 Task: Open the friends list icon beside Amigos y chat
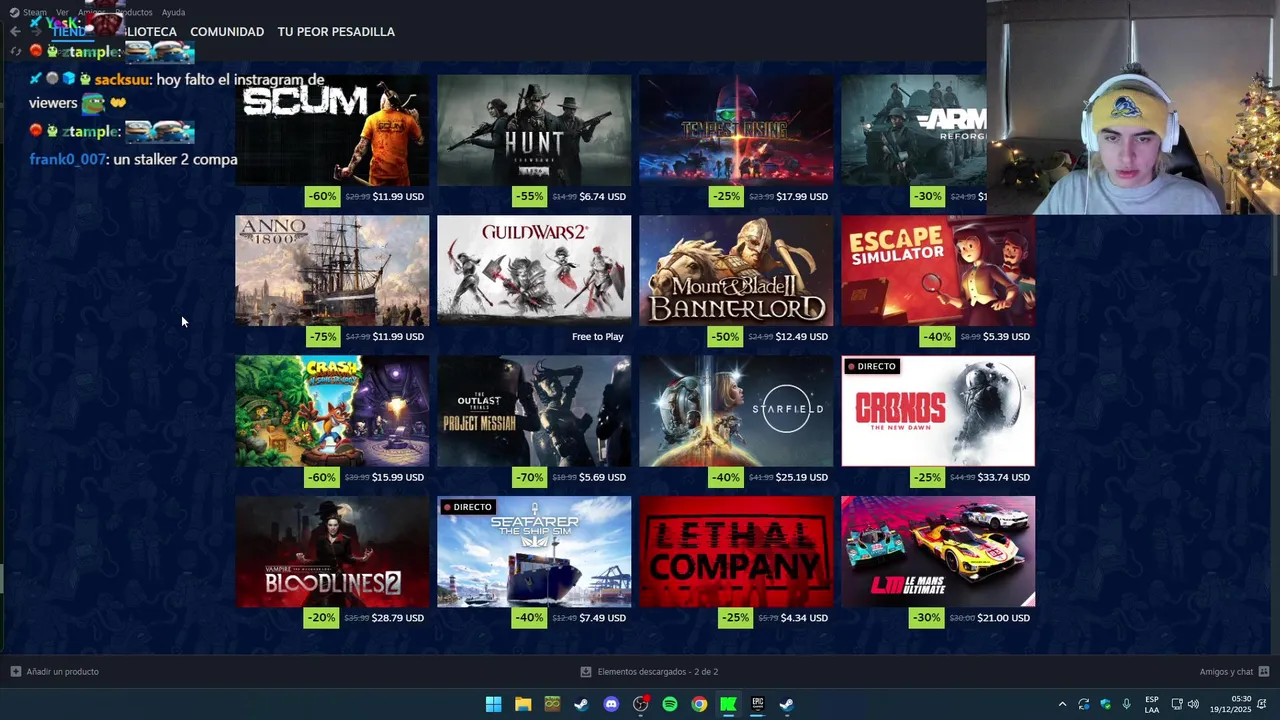pos(1264,672)
